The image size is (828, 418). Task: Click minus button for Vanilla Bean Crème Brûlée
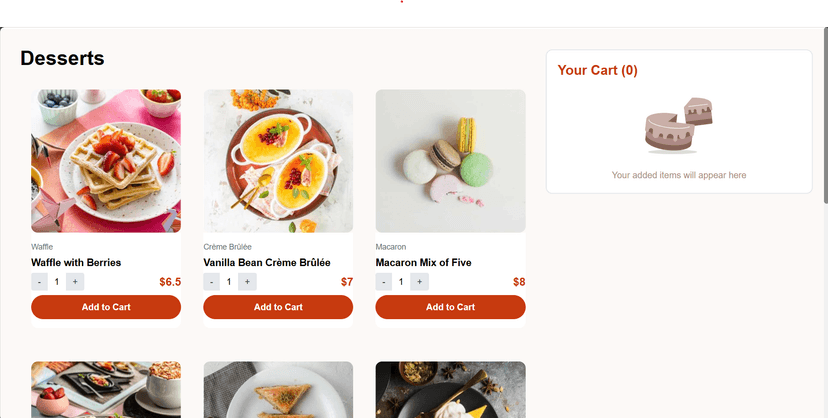click(212, 282)
